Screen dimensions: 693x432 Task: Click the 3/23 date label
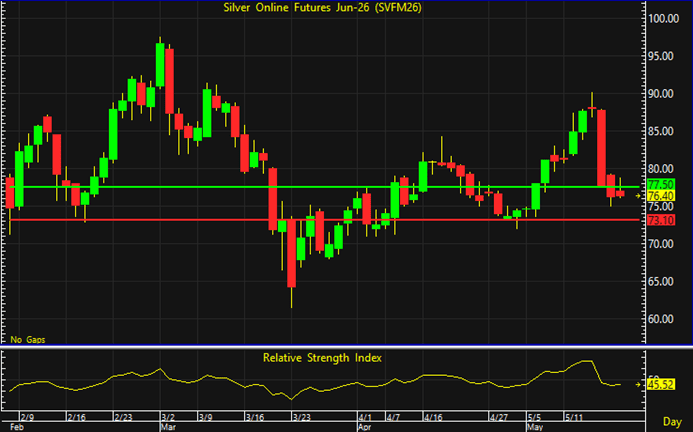(x=302, y=417)
